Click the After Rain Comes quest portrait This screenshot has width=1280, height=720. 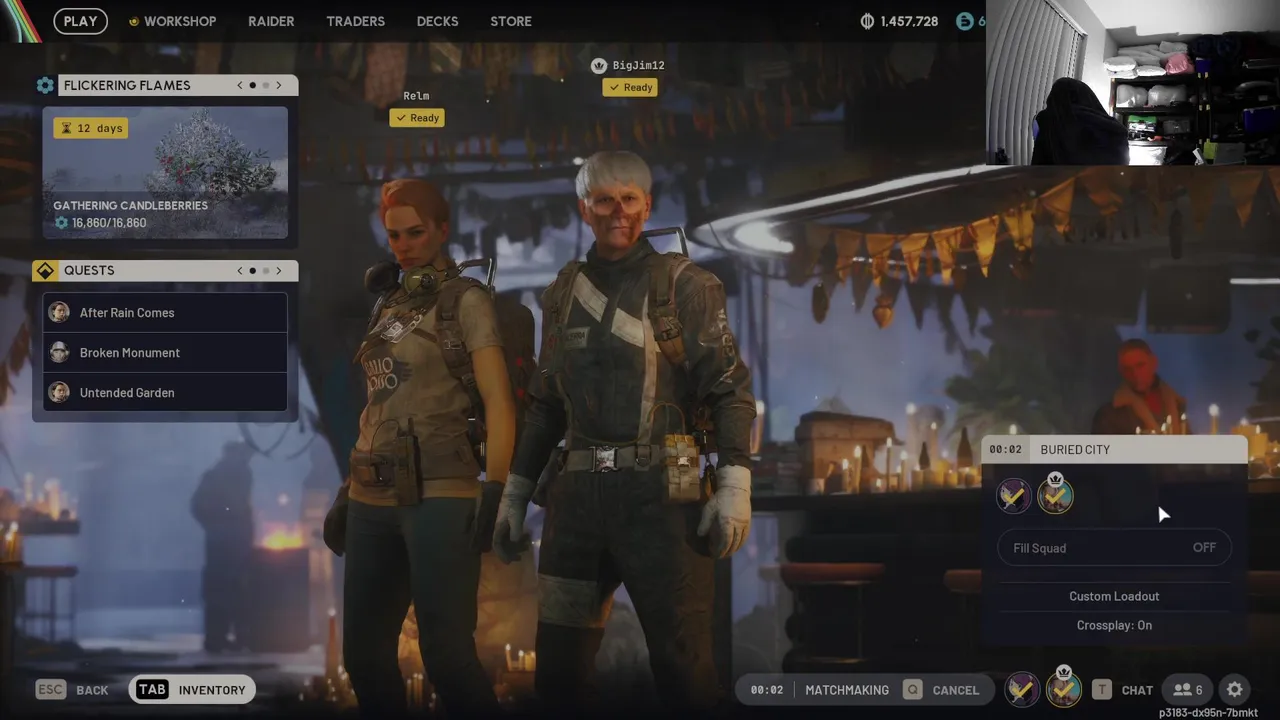click(x=60, y=313)
